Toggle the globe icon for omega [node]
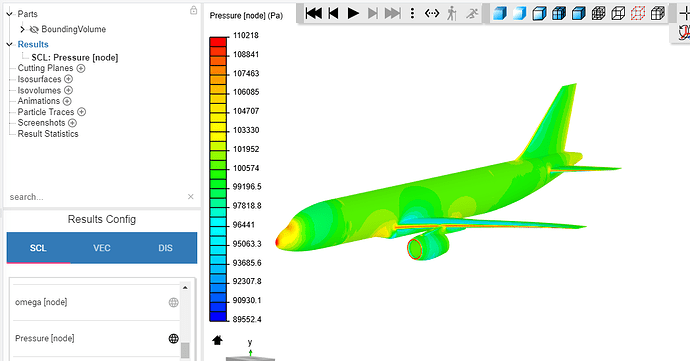690x361 pixels. pyautogui.click(x=174, y=302)
